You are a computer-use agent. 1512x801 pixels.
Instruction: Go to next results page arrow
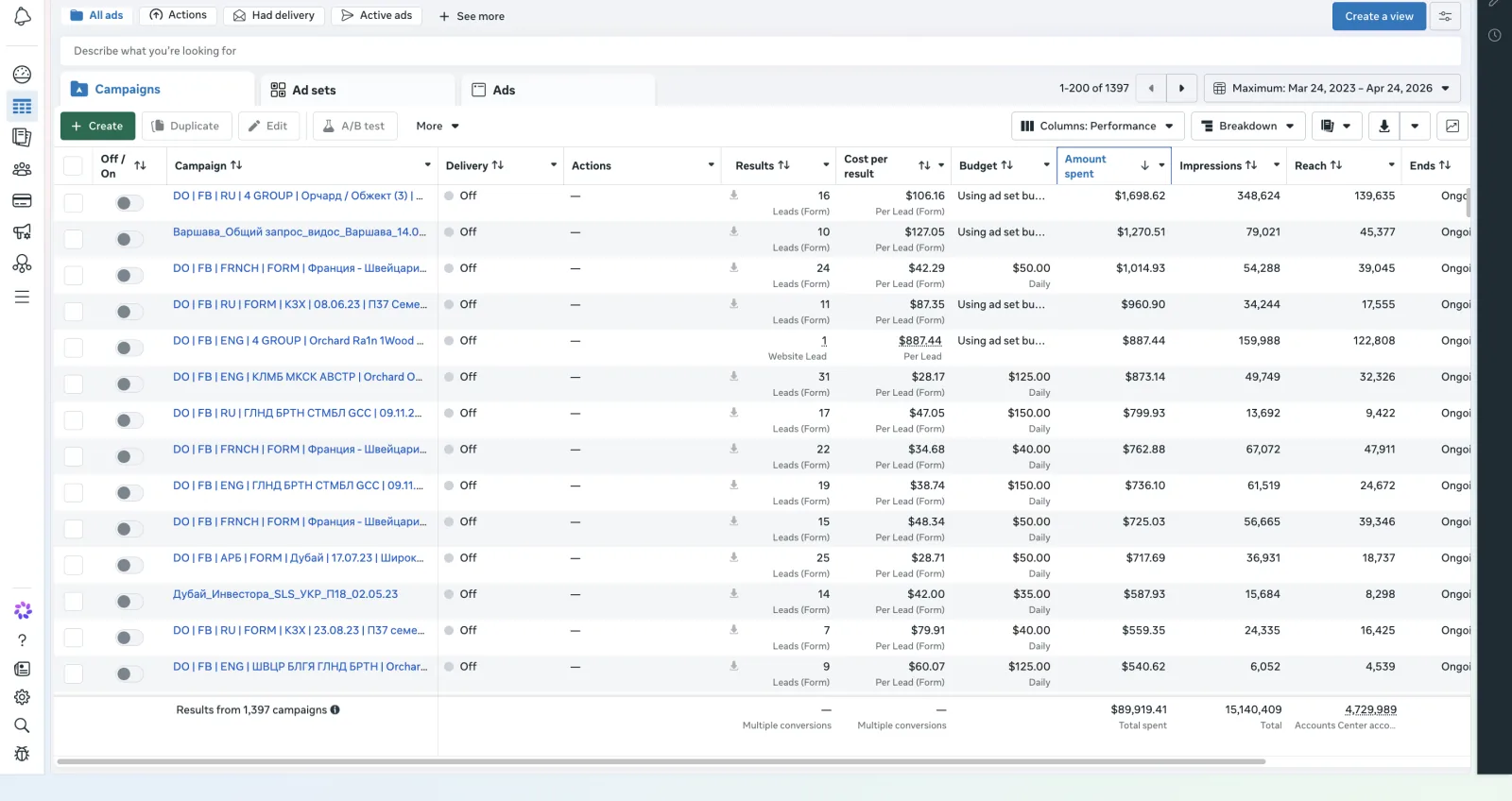pyautogui.click(x=1181, y=88)
